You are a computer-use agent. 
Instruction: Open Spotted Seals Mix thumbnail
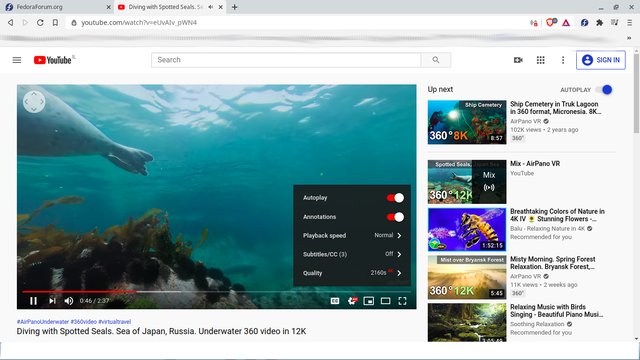coord(467,182)
